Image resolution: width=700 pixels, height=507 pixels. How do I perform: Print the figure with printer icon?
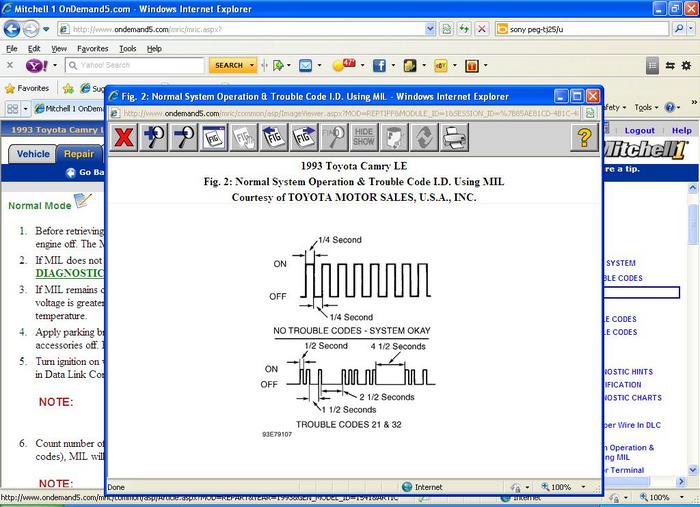(454, 137)
